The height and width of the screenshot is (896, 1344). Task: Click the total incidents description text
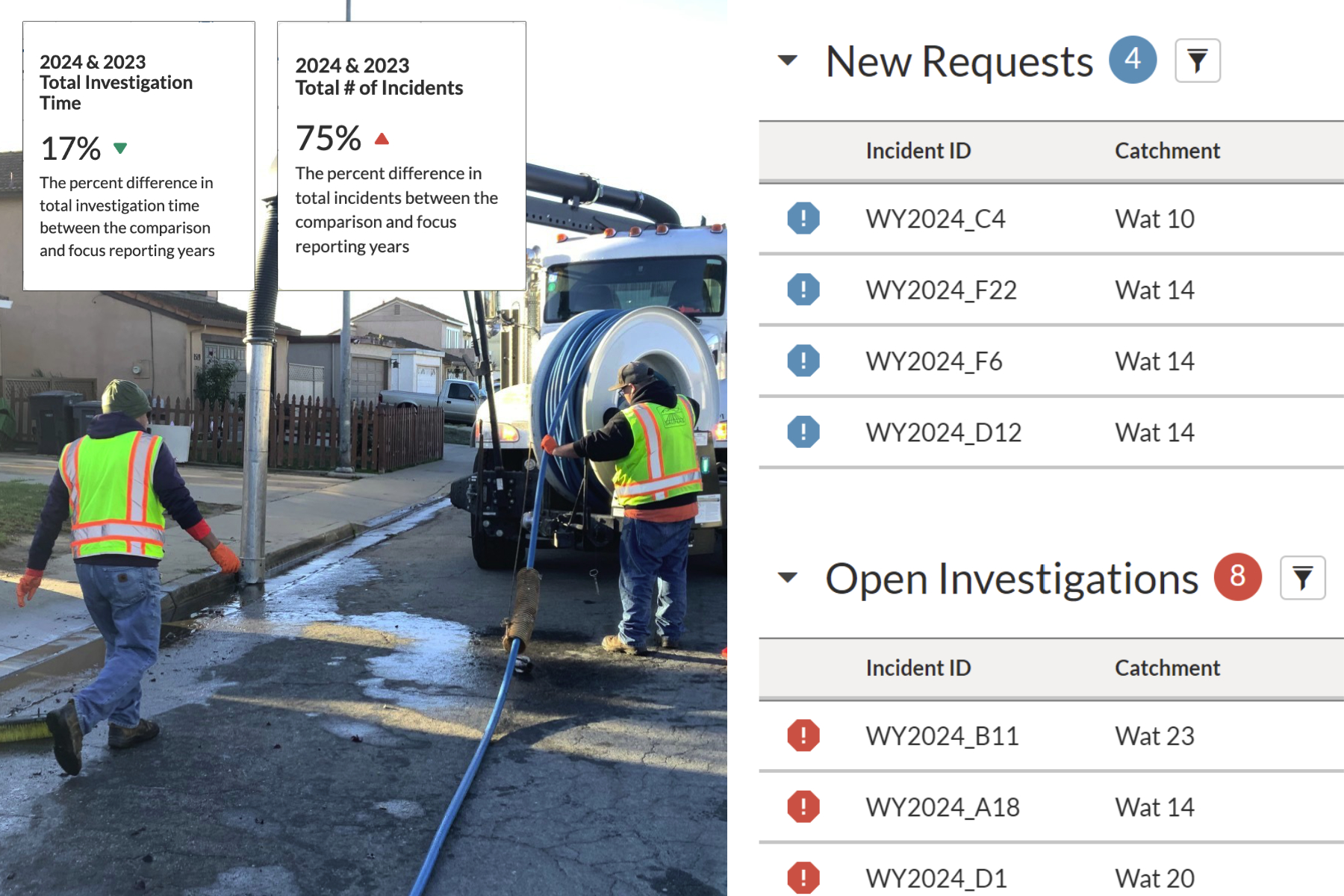(x=396, y=210)
